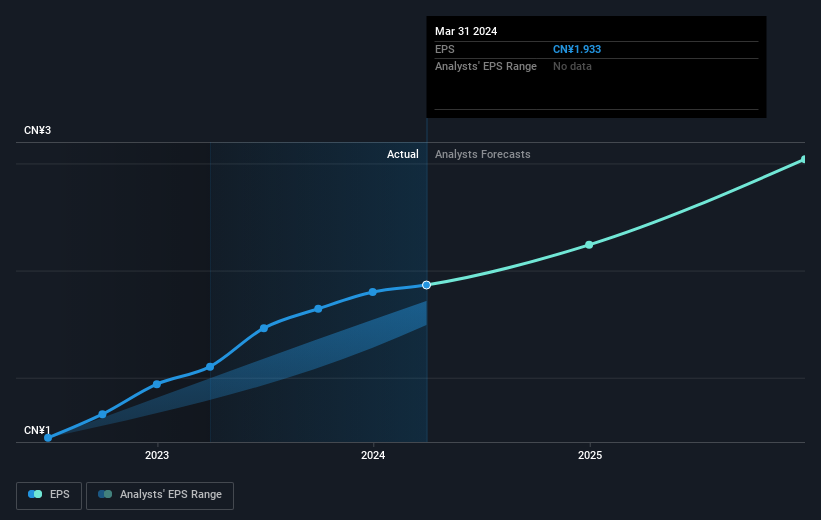Toggle the EPS legend button
The height and width of the screenshot is (520, 821).
pyautogui.click(x=49, y=495)
